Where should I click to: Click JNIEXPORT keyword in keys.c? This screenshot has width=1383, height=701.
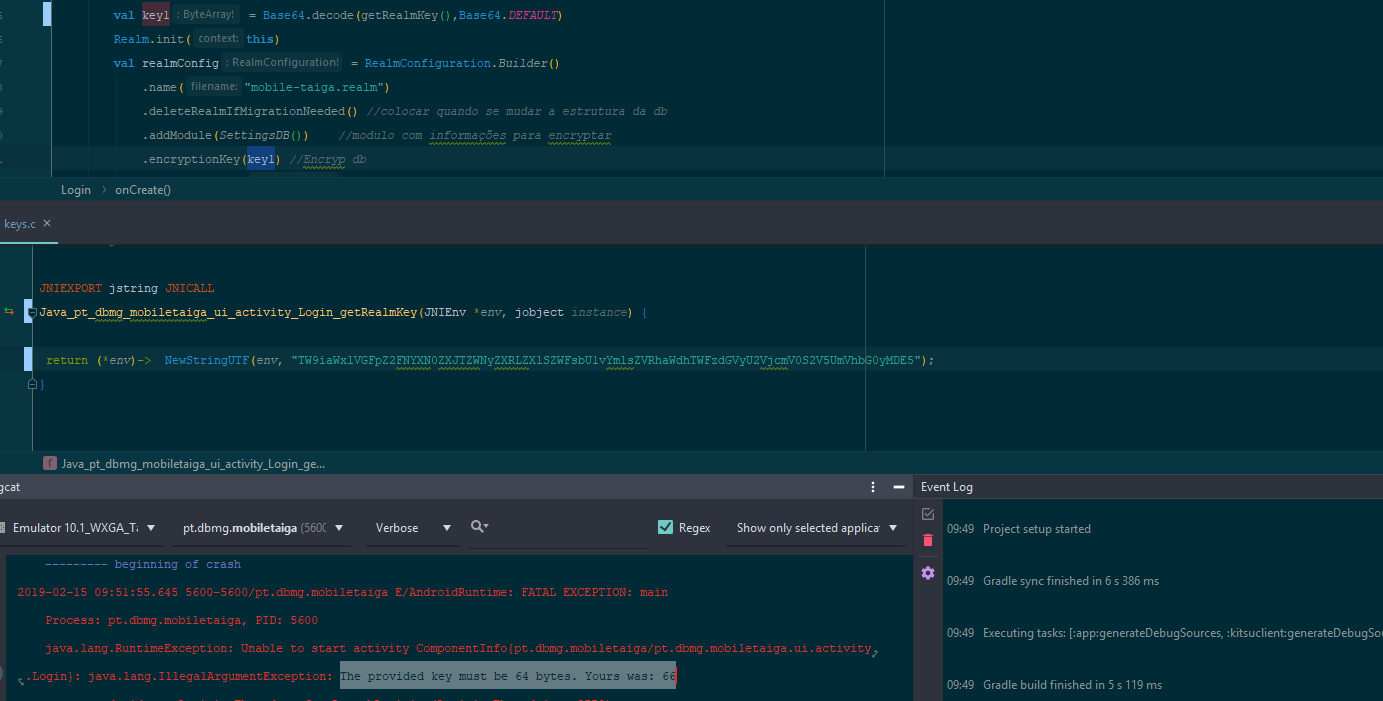[x=71, y=288]
